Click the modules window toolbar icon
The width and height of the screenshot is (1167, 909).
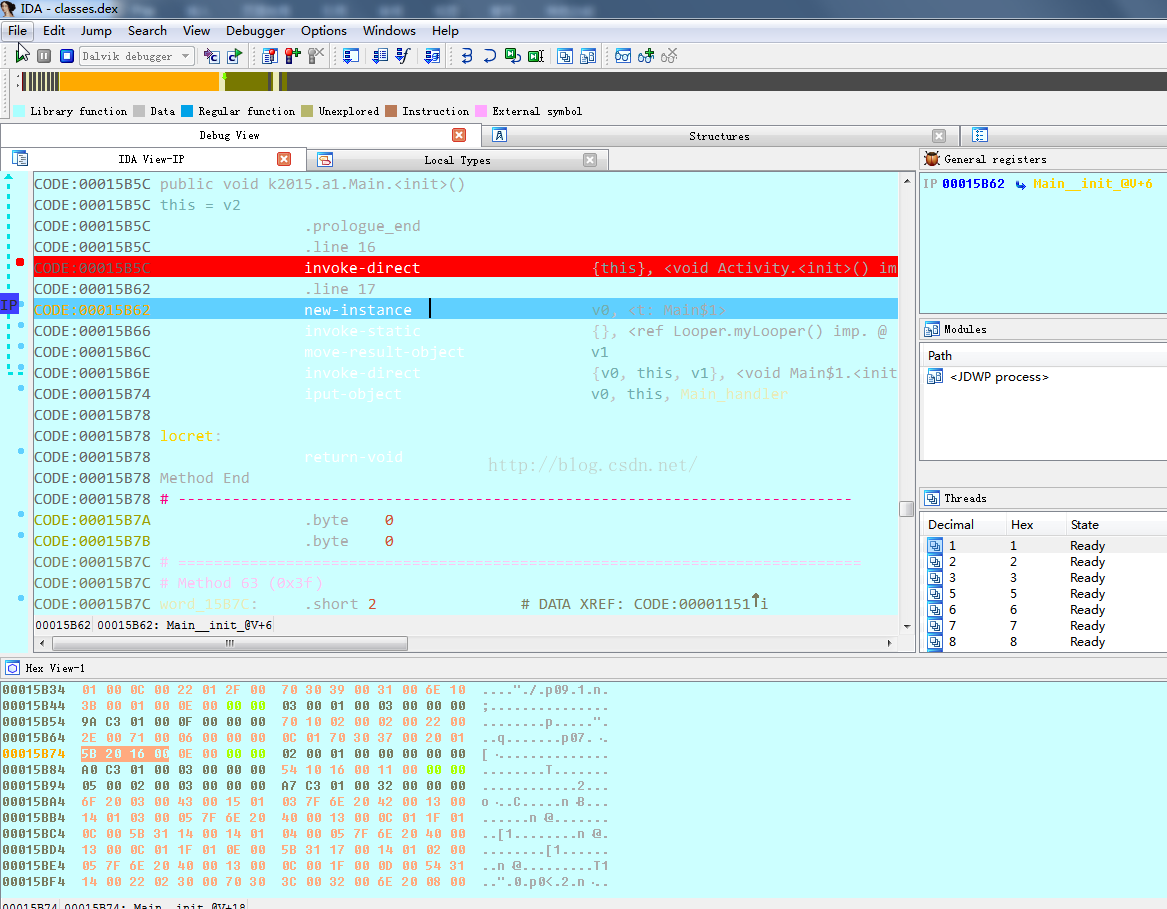click(x=588, y=56)
